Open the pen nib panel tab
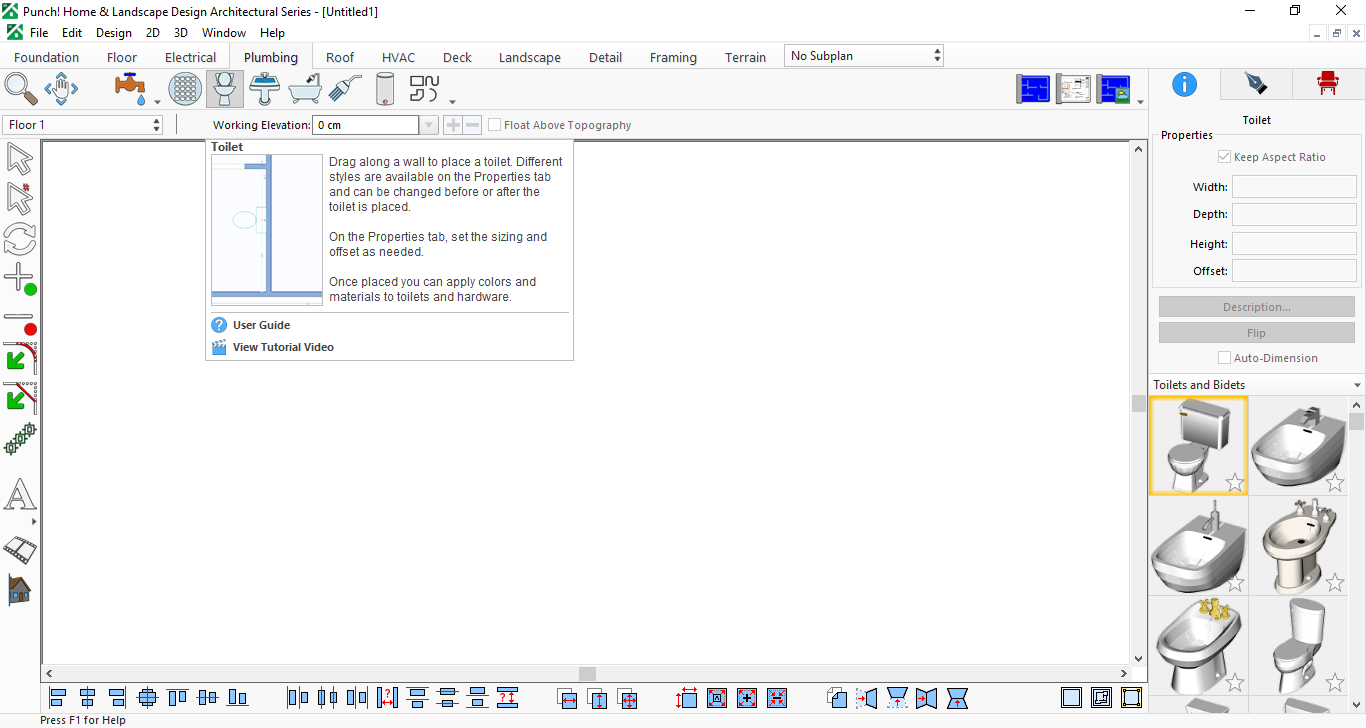 tap(1256, 84)
